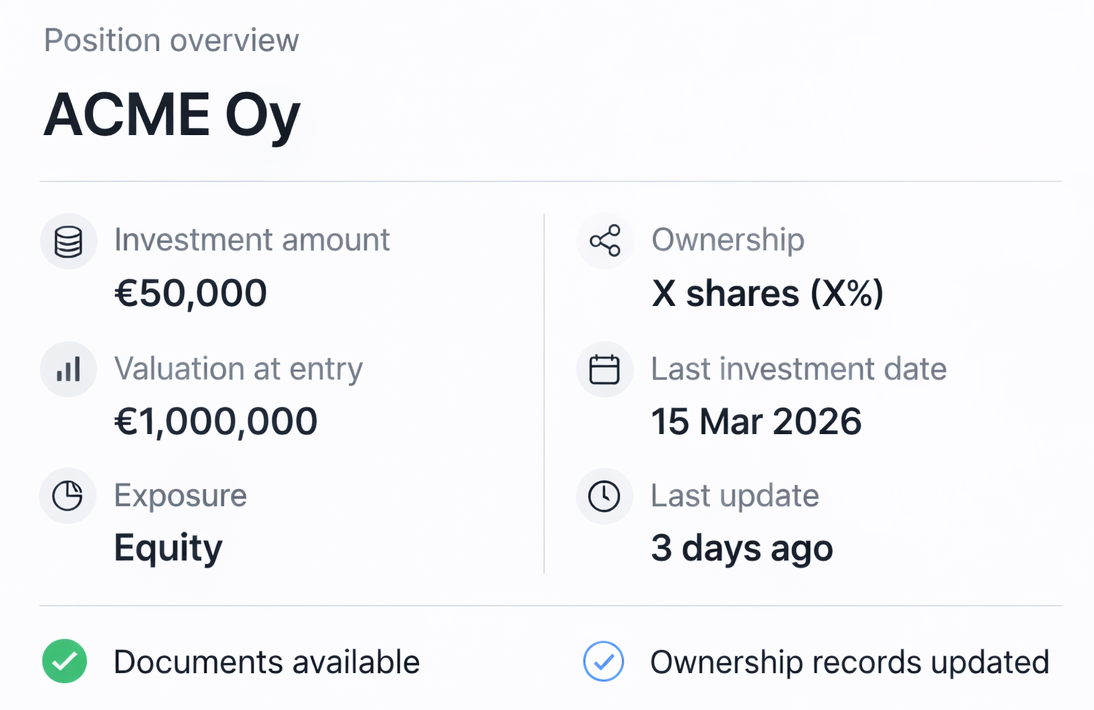This screenshot has width=1094, height=710.
Task: Click the calendar icon for Last investment date
Action: pyautogui.click(x=605, y=370)
